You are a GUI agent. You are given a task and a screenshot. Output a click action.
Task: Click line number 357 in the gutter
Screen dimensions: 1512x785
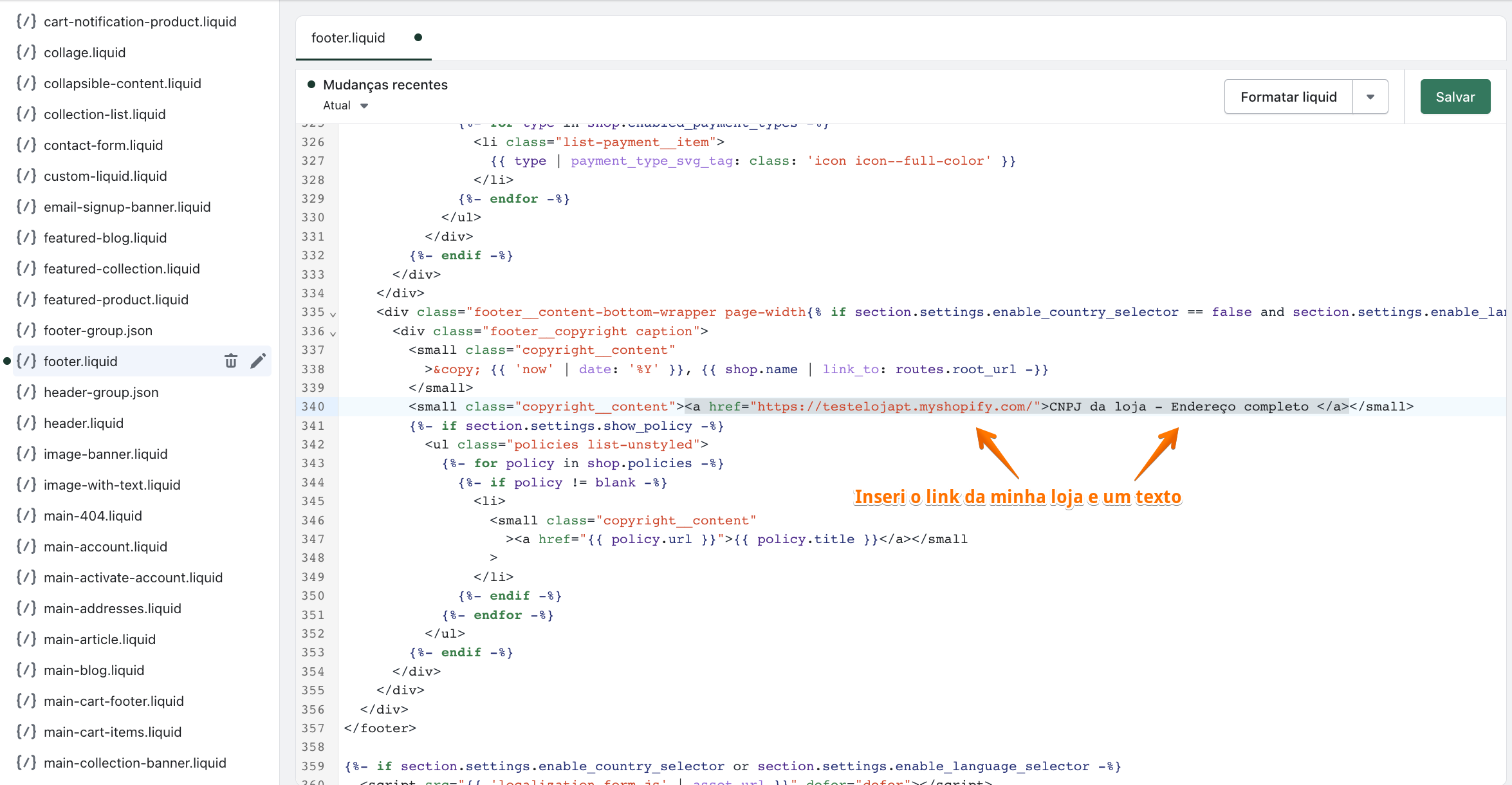313,728
